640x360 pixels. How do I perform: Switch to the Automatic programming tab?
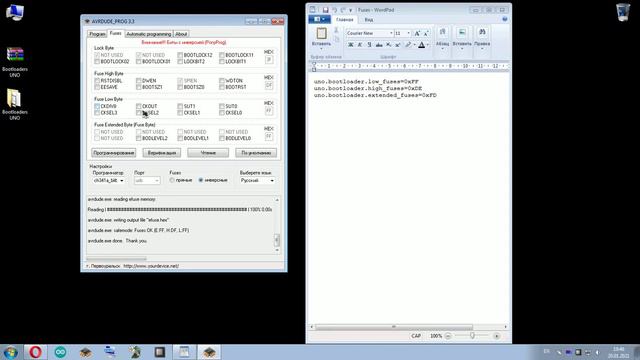pos(149,34)
